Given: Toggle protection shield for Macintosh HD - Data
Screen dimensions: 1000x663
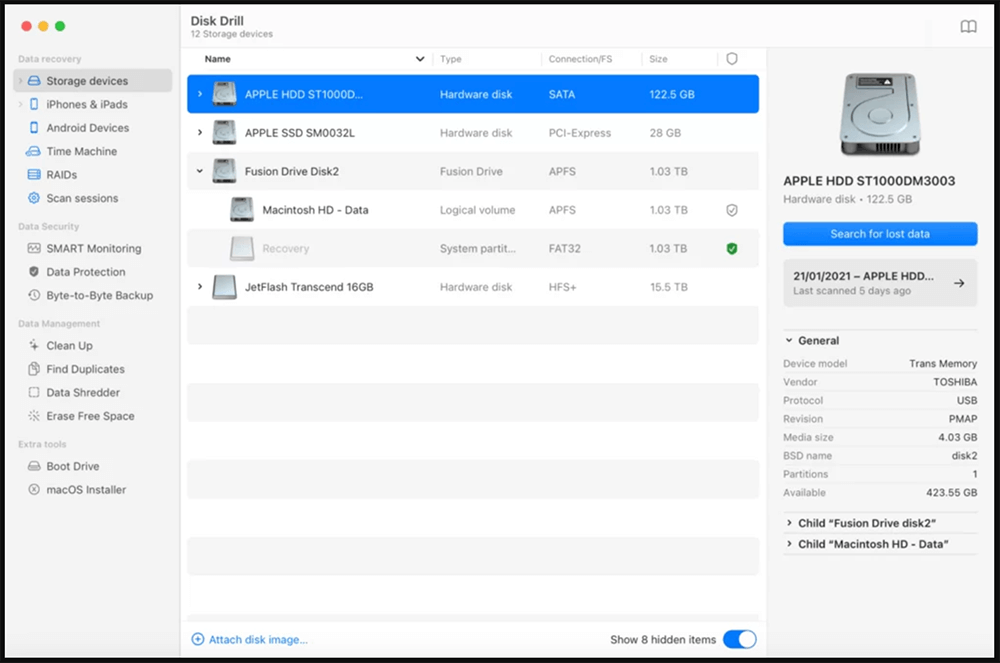Looking at the screenshot, I should click(732, 211).
